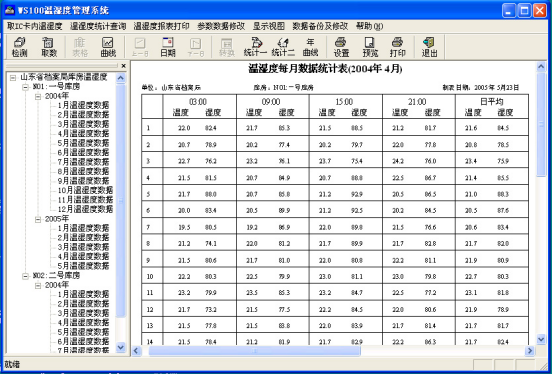Click the 打印 printer icon
The height and width of the screenshot is (374, 552).
pos(397,47)
